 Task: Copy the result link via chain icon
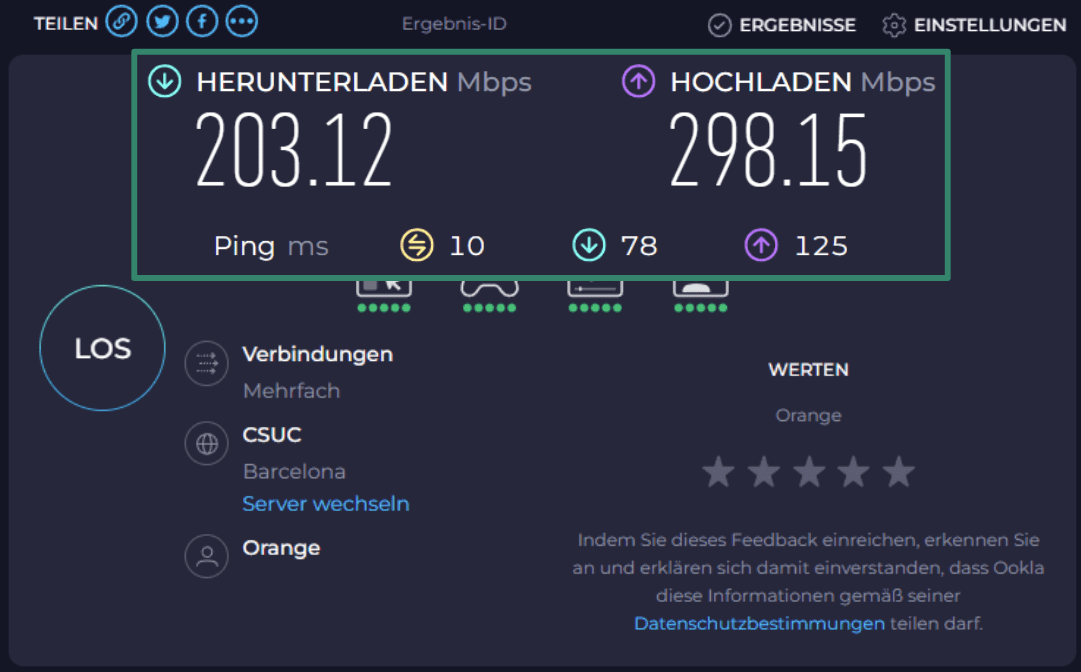point(121,21)
